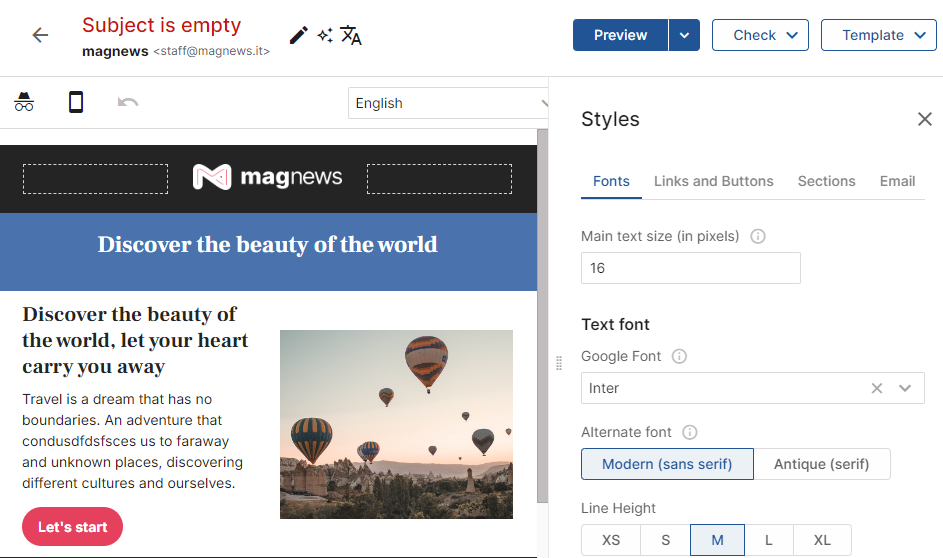
Task: Open the translate icon beside the subject
Action: point(351,35)
